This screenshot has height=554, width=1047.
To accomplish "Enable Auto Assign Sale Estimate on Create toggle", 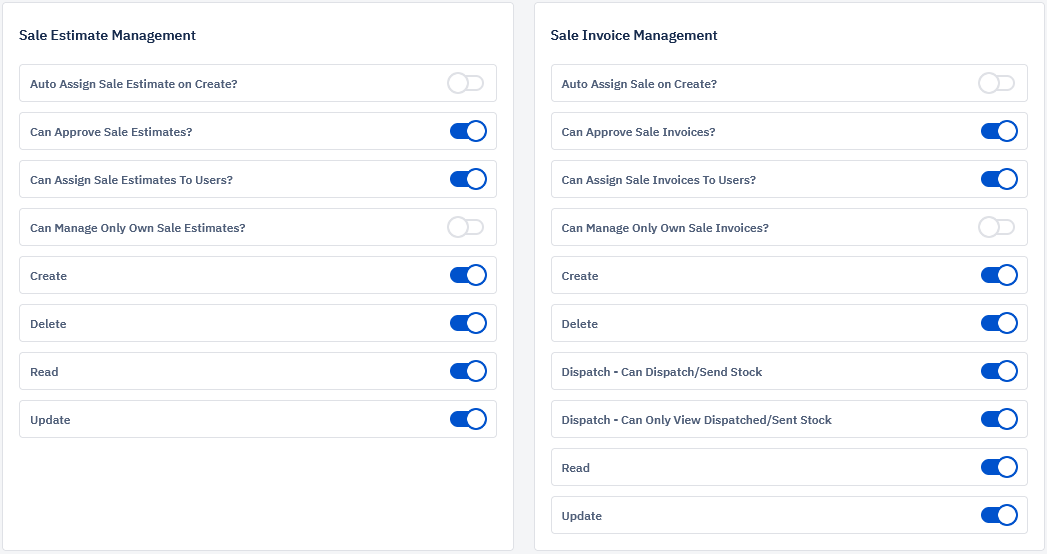I will [x=466, y=83].
